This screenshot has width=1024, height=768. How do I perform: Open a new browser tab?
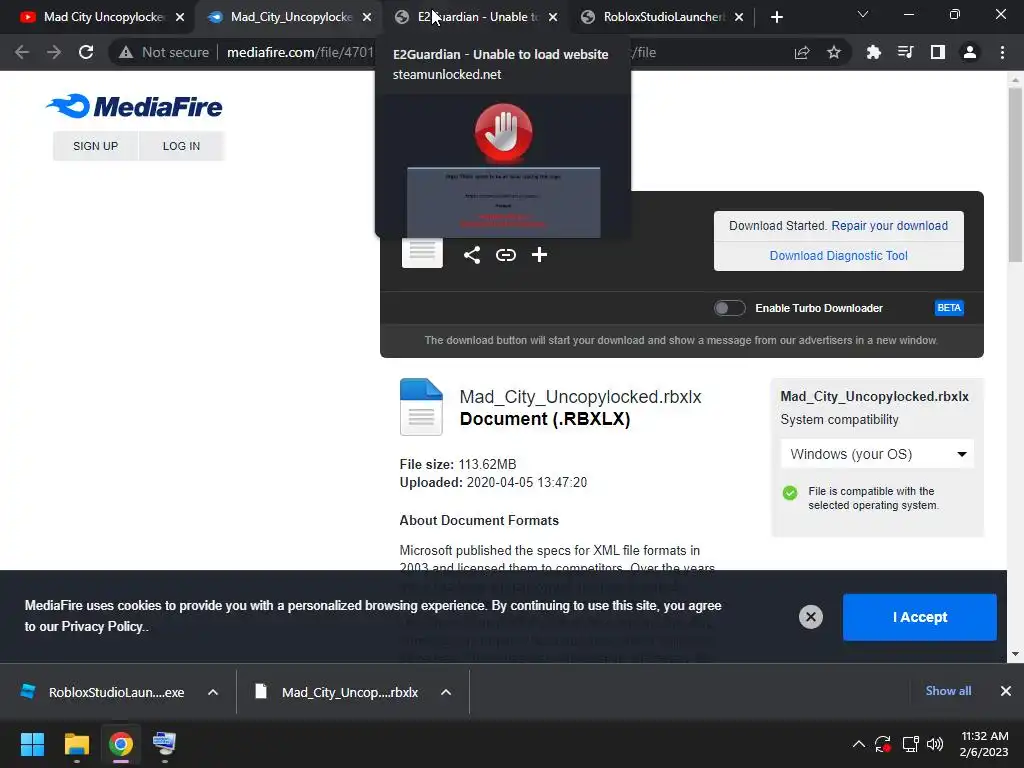tap(776, 17)
